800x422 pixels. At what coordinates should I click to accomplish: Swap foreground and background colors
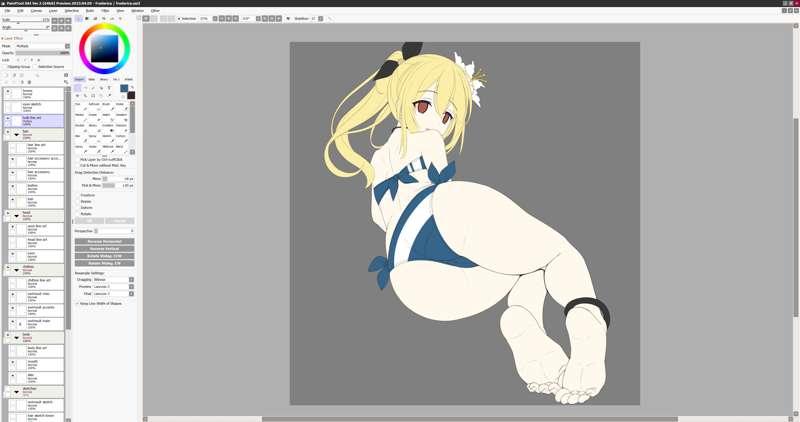pos(132,87)
